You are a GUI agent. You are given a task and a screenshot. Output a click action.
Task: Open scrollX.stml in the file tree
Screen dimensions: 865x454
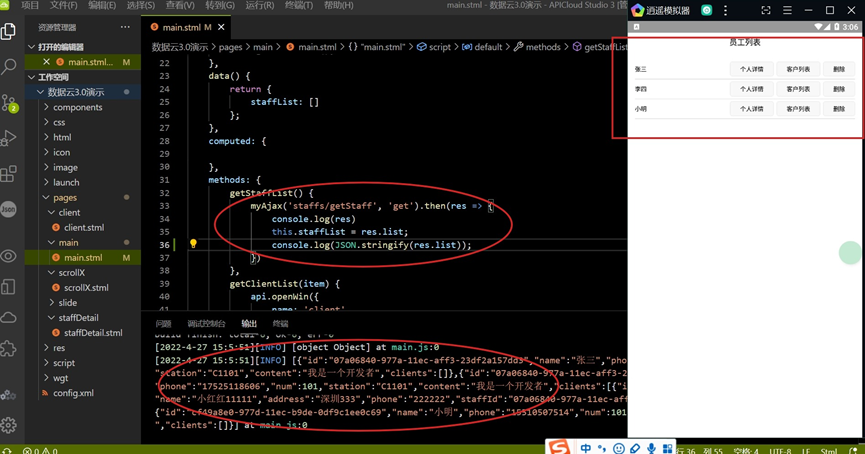[x=86, y=287]
